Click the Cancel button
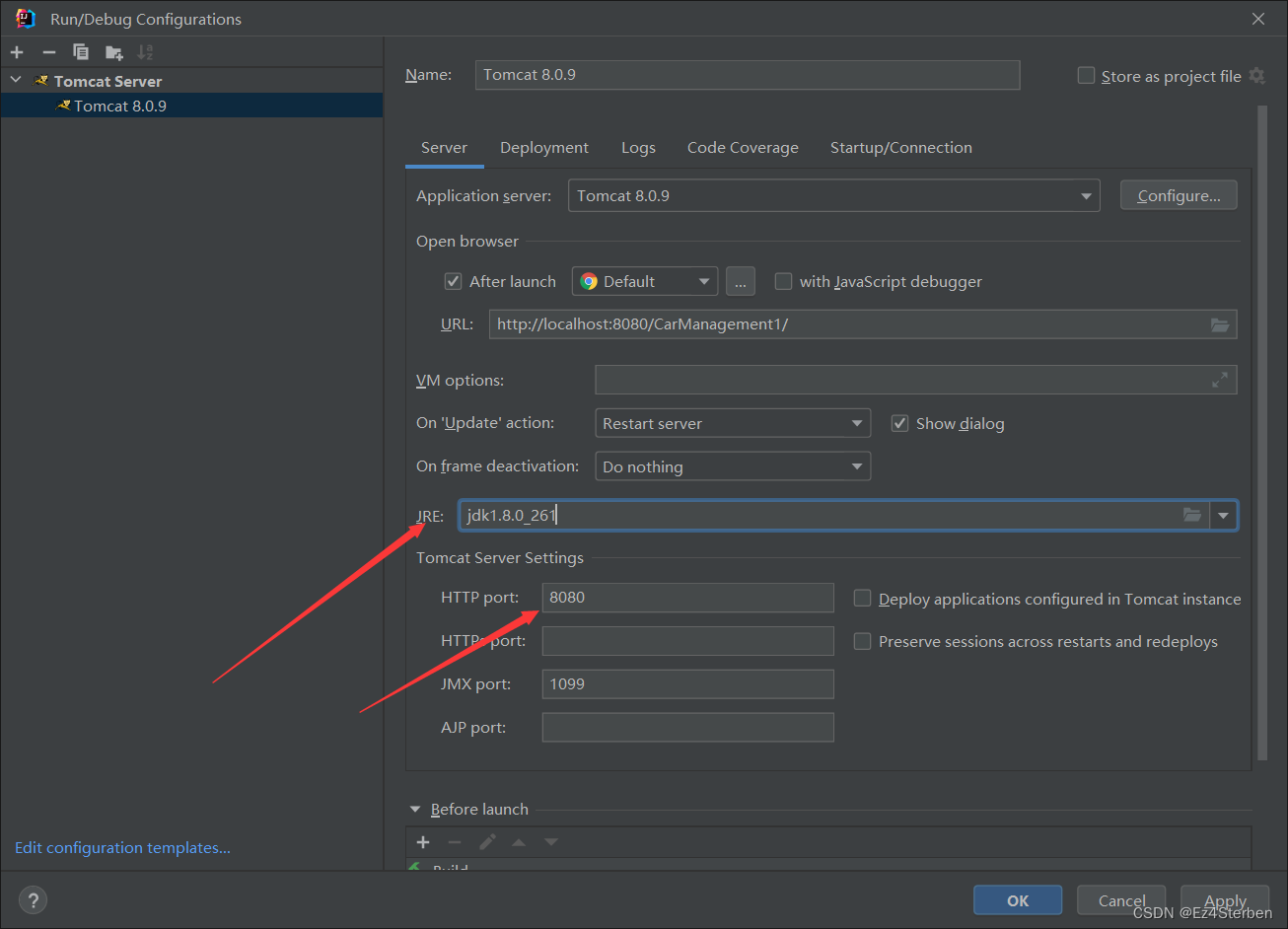 coord(1121,900)
